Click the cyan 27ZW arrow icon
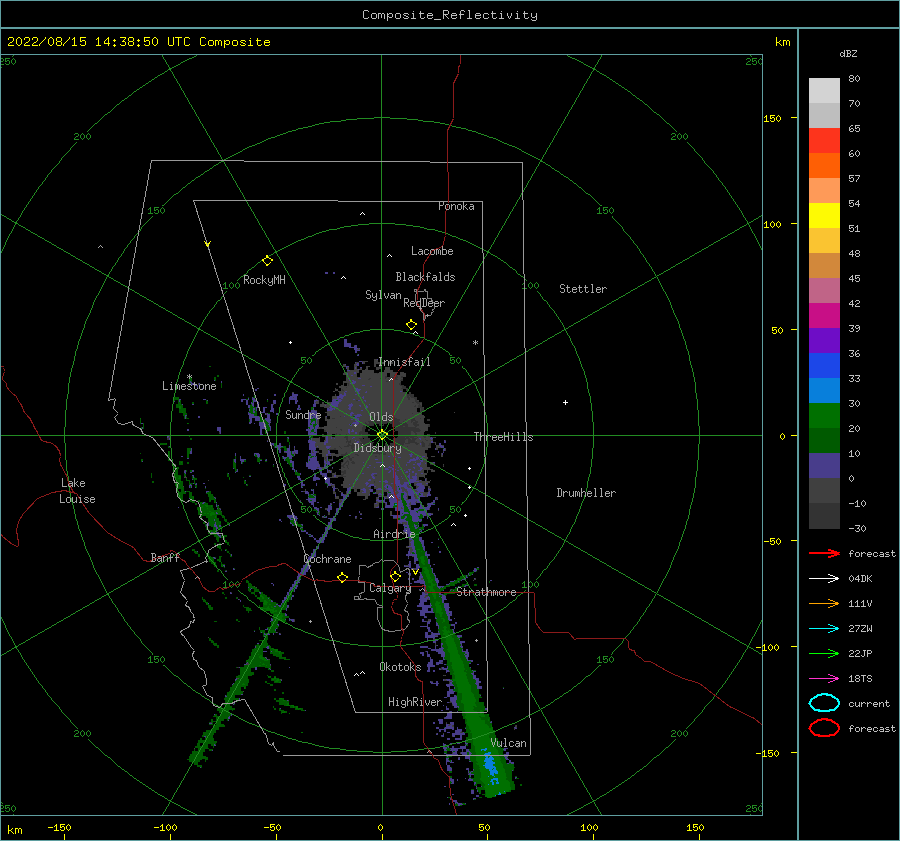 pos(824,629)
